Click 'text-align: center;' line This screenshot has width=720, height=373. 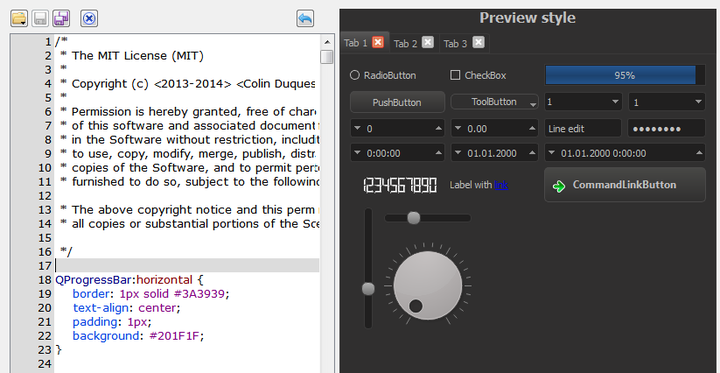pyautogui.click(x=127, y=308)
